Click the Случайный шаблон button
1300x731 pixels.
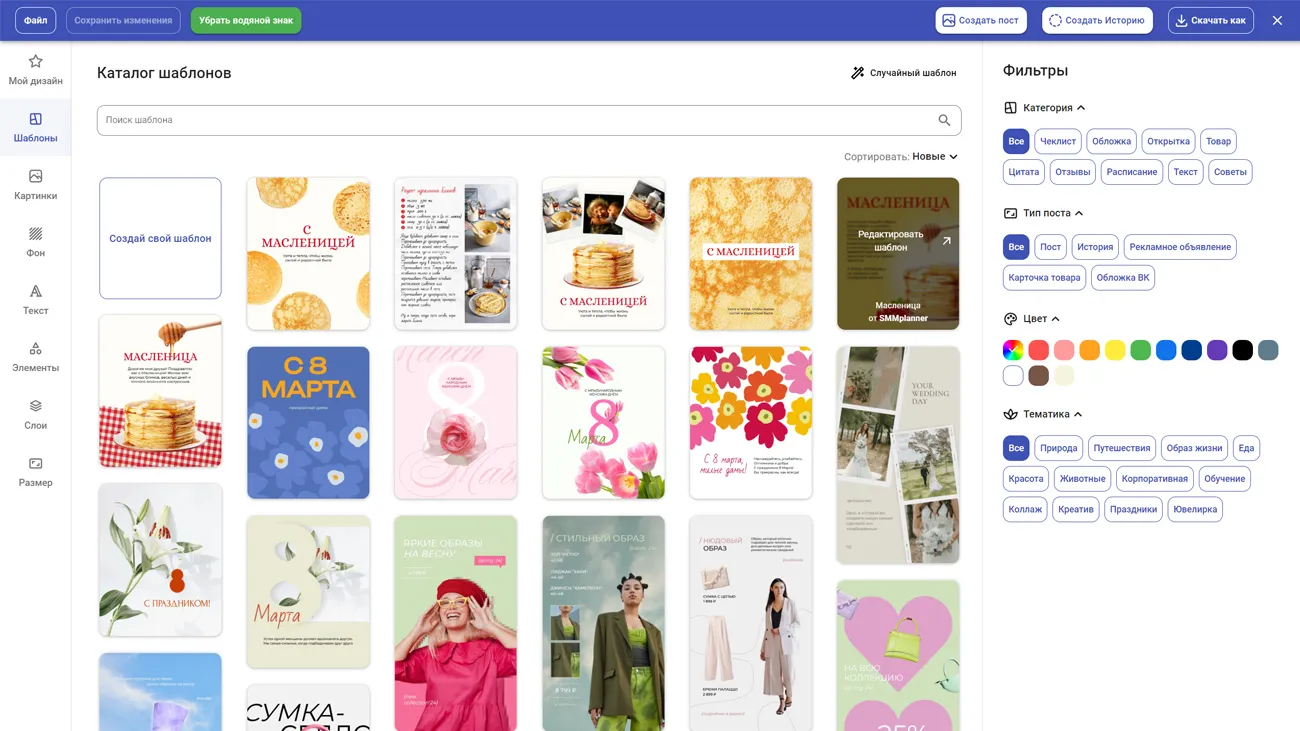tap(903, 73)
